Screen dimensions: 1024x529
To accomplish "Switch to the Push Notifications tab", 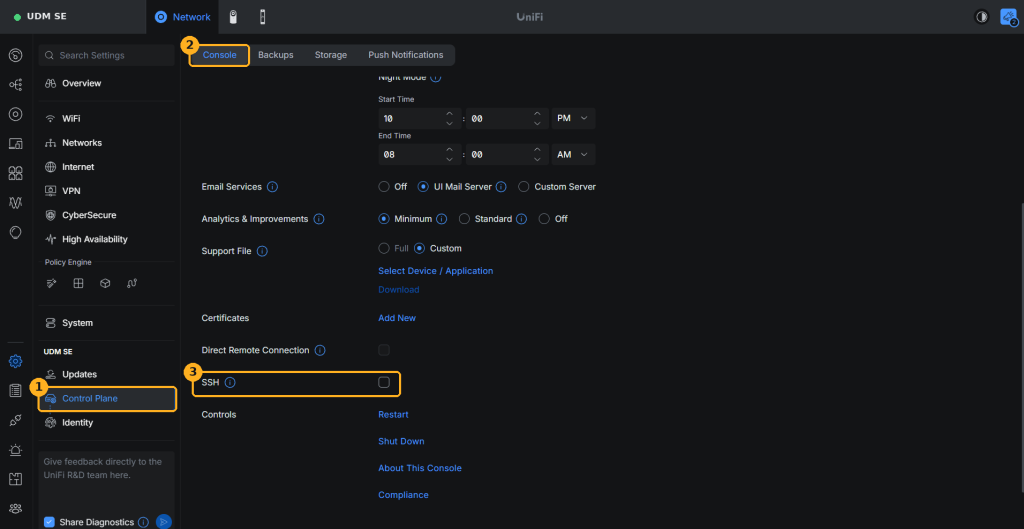I will [x=406, y=55].
